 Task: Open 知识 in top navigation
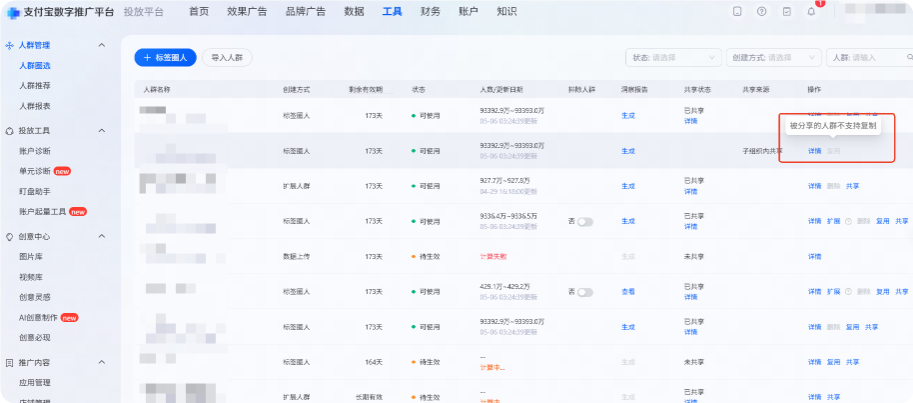(x=507, y=12)
